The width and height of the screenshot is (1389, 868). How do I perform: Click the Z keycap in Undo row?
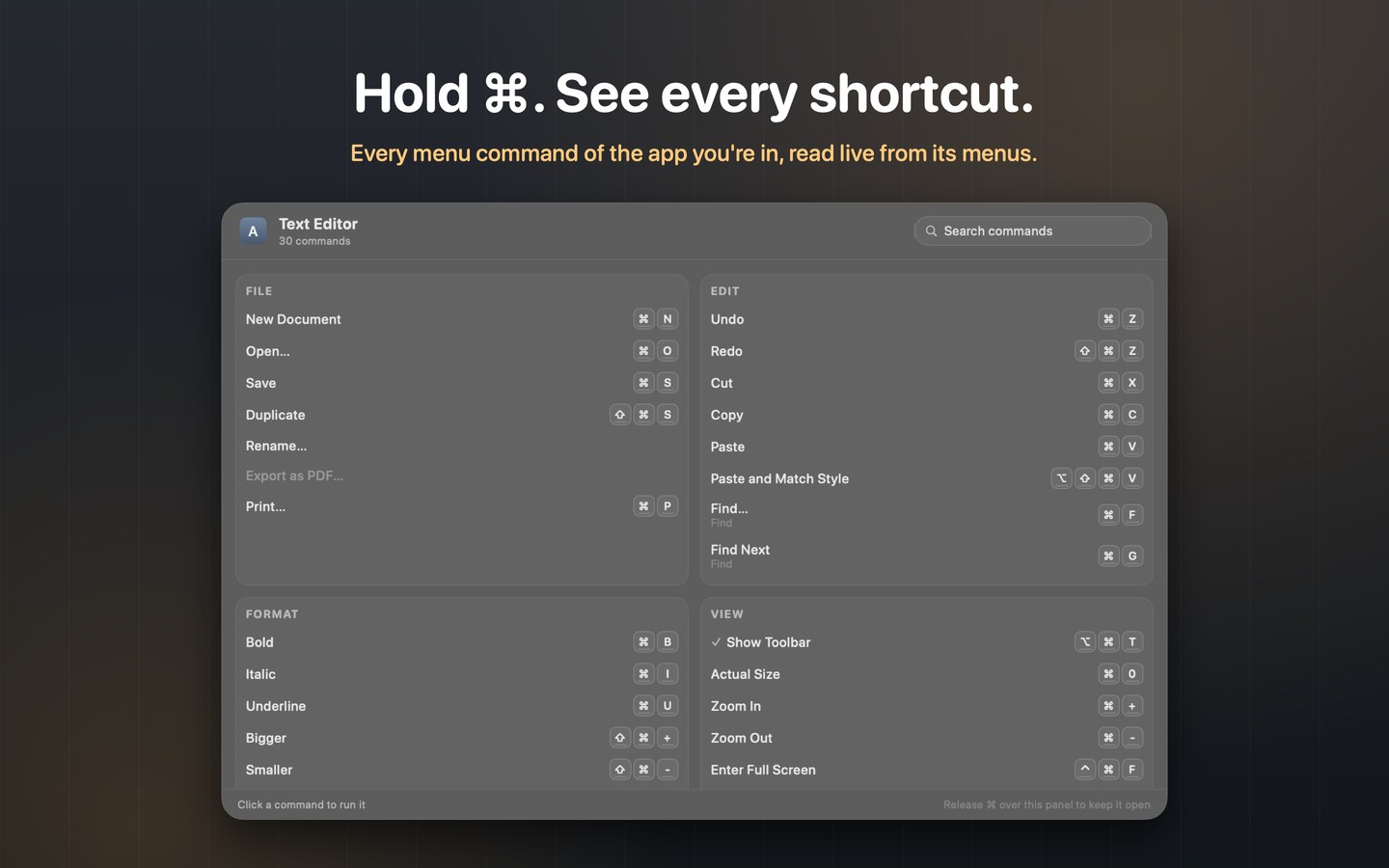(x=1132, y=319)
